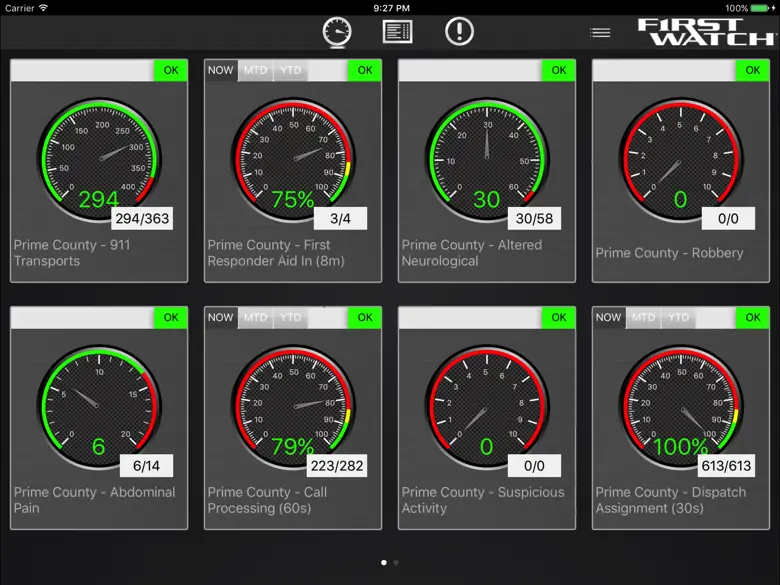Select Prime County - Dispatch Assignment (30s) title
The image size is (780, 585).
tap(671, 500)
